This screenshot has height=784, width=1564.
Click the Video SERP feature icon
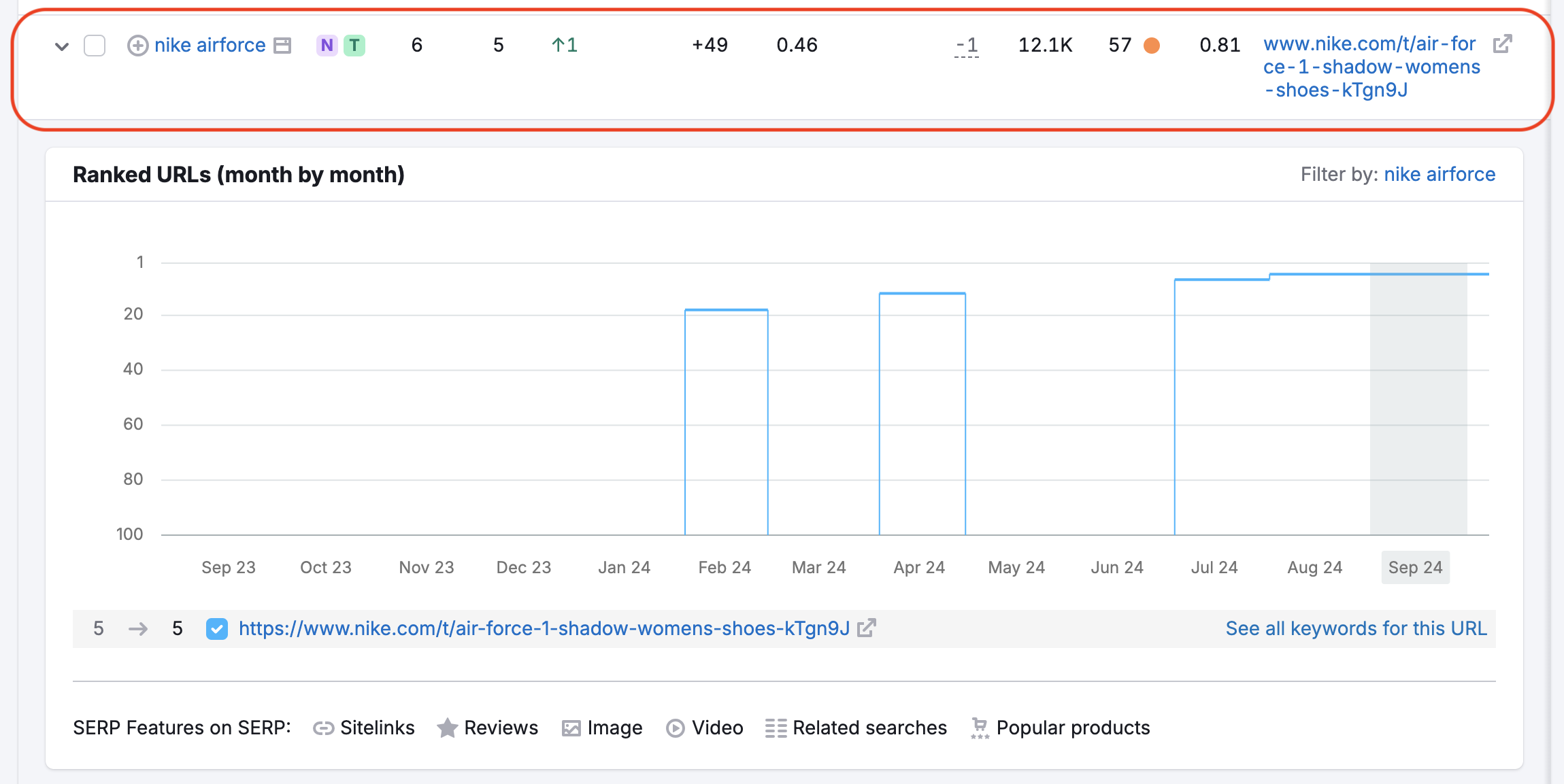coord(675,728)
